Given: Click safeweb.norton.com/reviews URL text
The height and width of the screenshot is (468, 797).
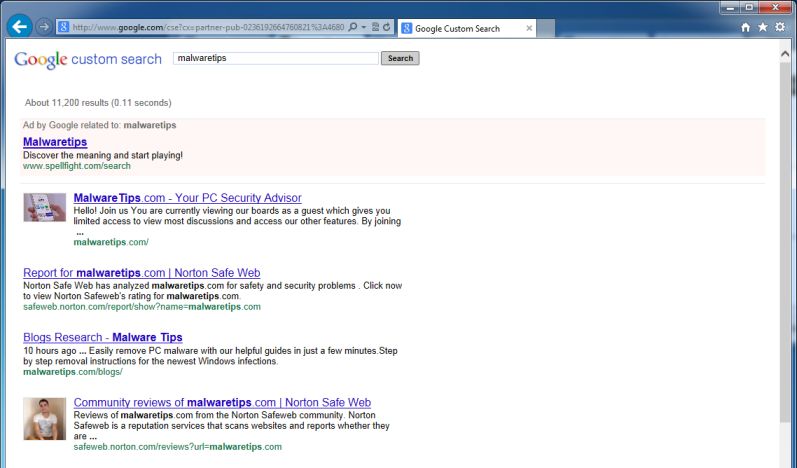Looking at the screenshot, I should [x=177, y=447].
